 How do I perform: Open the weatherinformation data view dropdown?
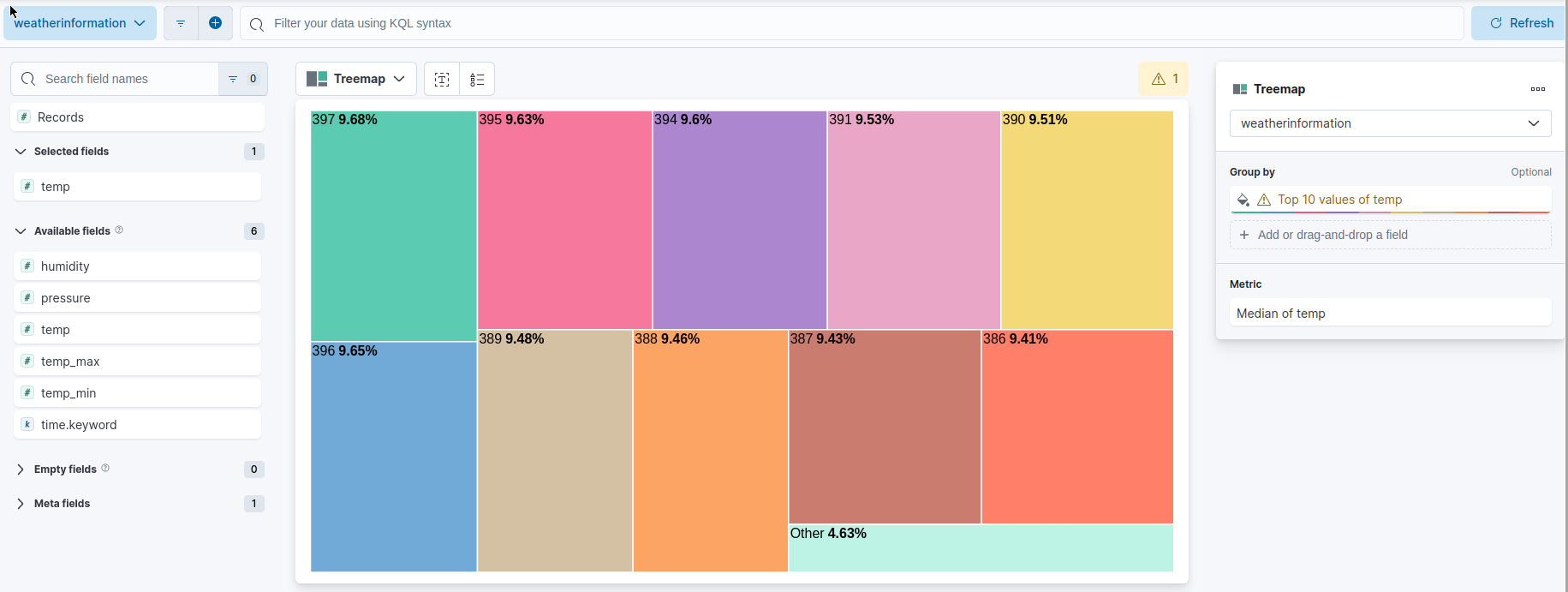point(80,23)
